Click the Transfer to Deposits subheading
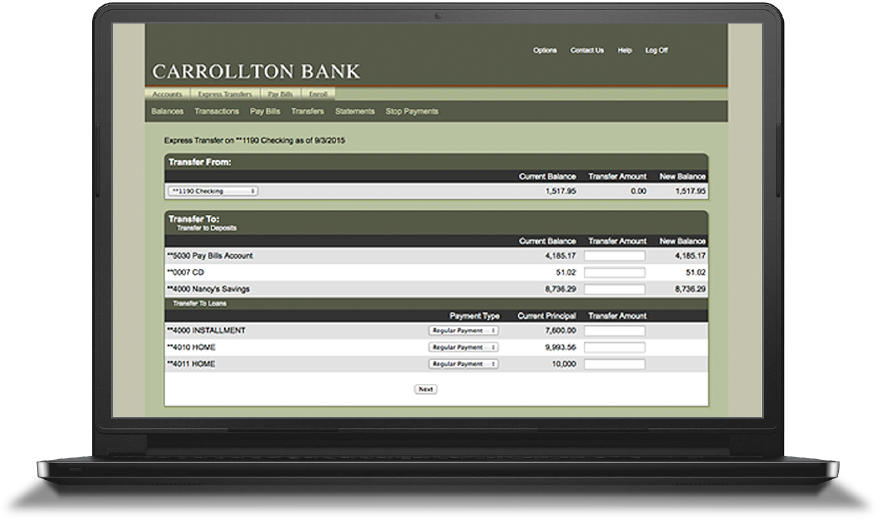Image resolution: width=880 pixels, height=520 pixels. tap(207, 228)
